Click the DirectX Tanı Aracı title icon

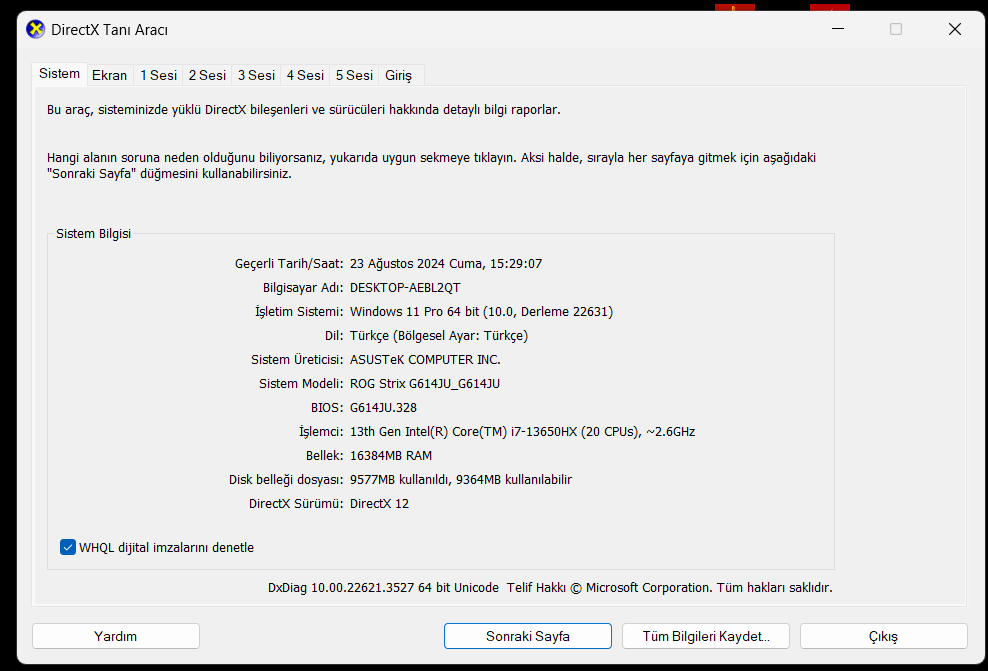tap(35, 30)
